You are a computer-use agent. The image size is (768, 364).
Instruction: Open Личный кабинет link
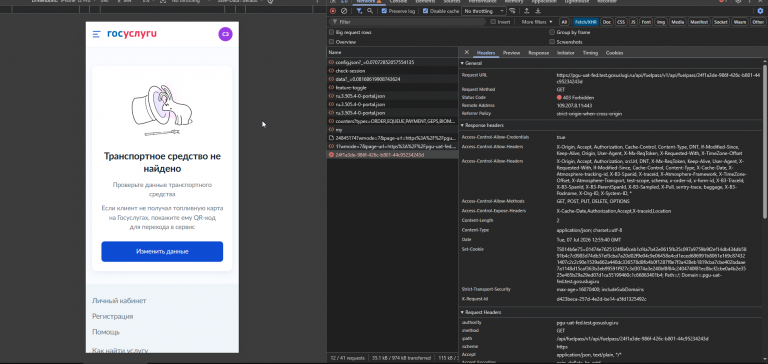pyautogui.click(x=119, y=301)
